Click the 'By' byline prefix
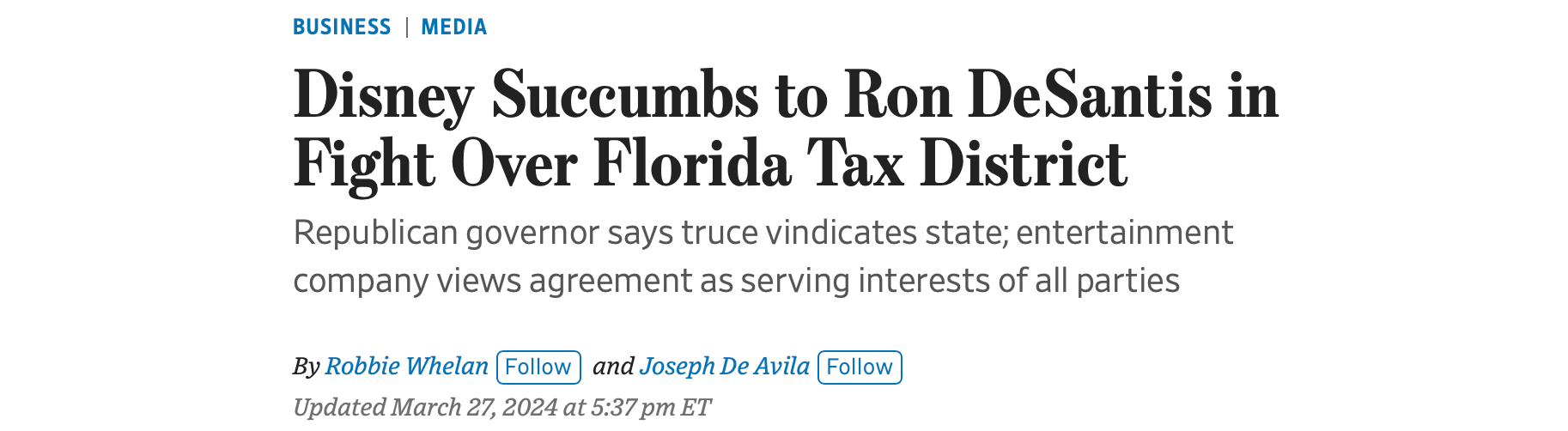The image size is (1568, 431). point(306,367)
